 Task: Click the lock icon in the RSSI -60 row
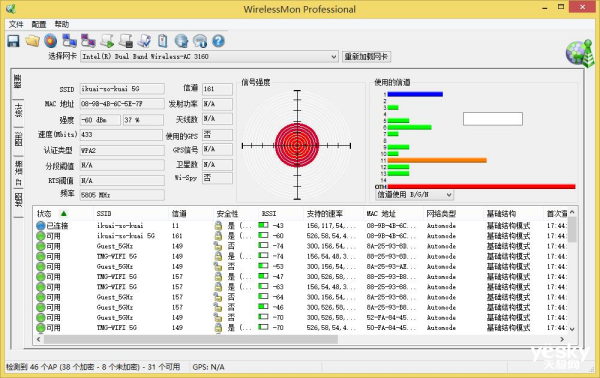(x=218, y=236)
